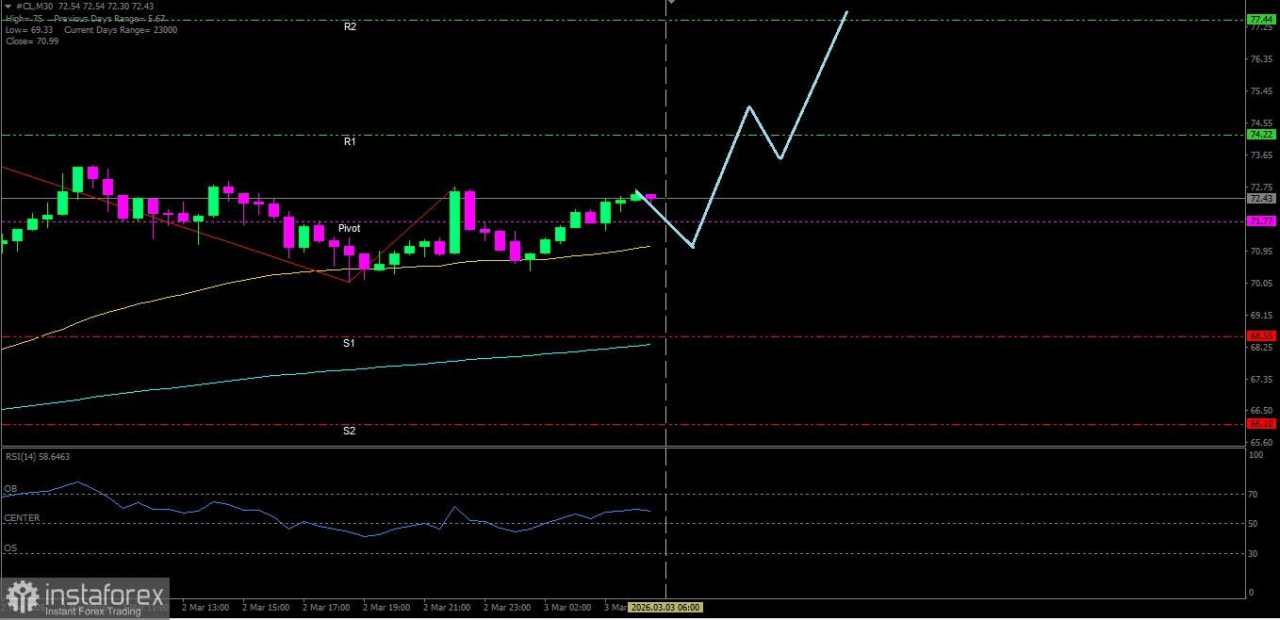Toggle the R1 resistance level line
1280x620 pixels.
coord(500,134)
